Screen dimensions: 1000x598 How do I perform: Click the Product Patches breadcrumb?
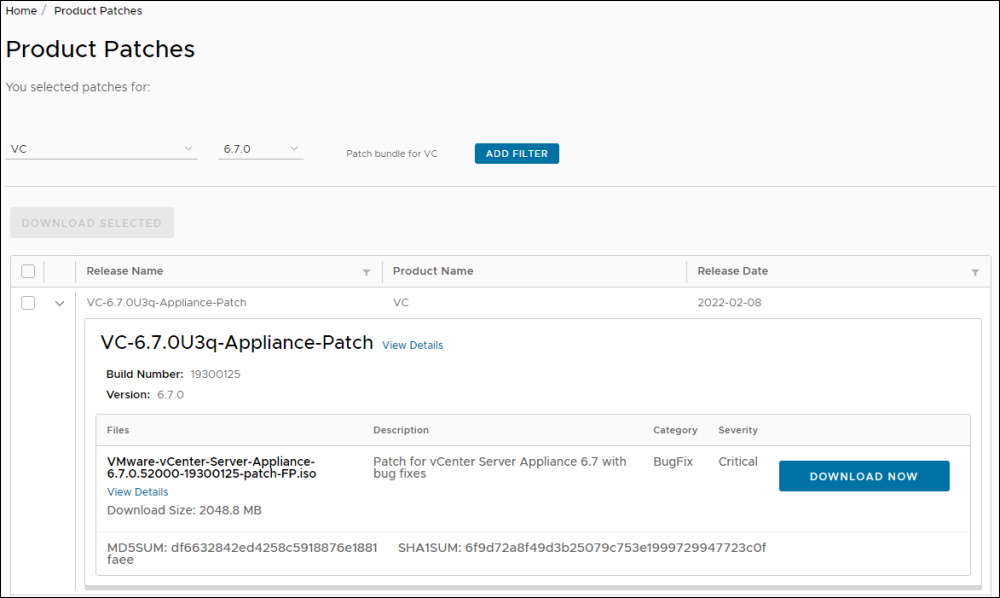98,11
